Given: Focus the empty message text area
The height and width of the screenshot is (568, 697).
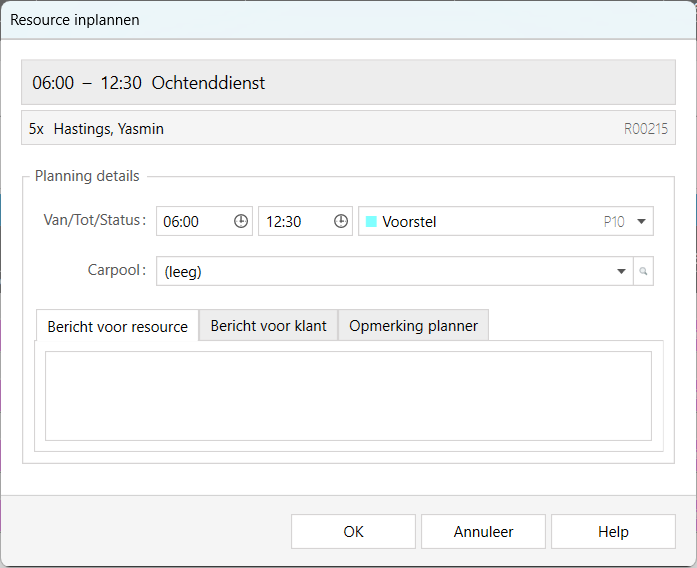Looking at the screenshot, I should coord(348,396).
